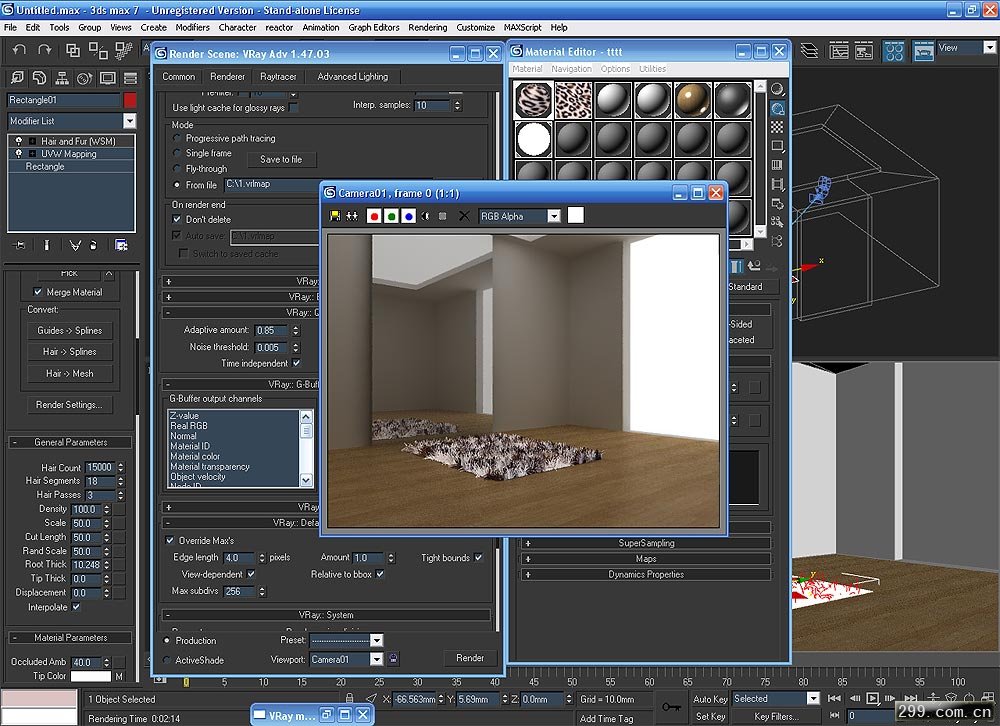Screen dimensions: 1000x726
Task: Go to the start frame
Action: pos(834,699)
